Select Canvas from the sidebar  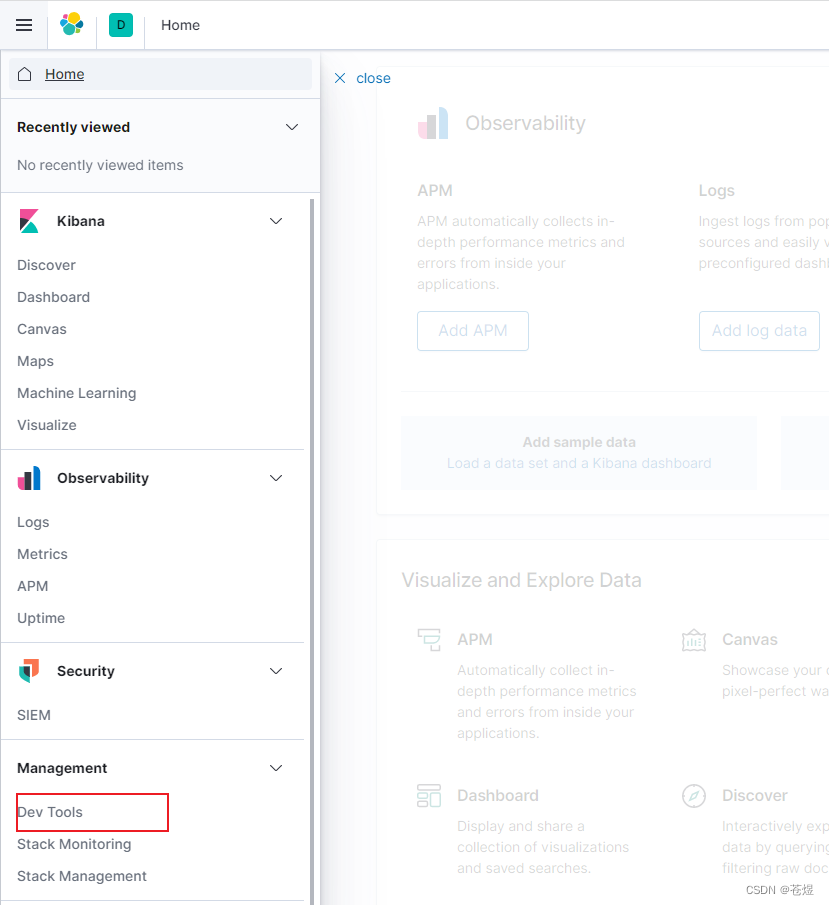(42, 329)
